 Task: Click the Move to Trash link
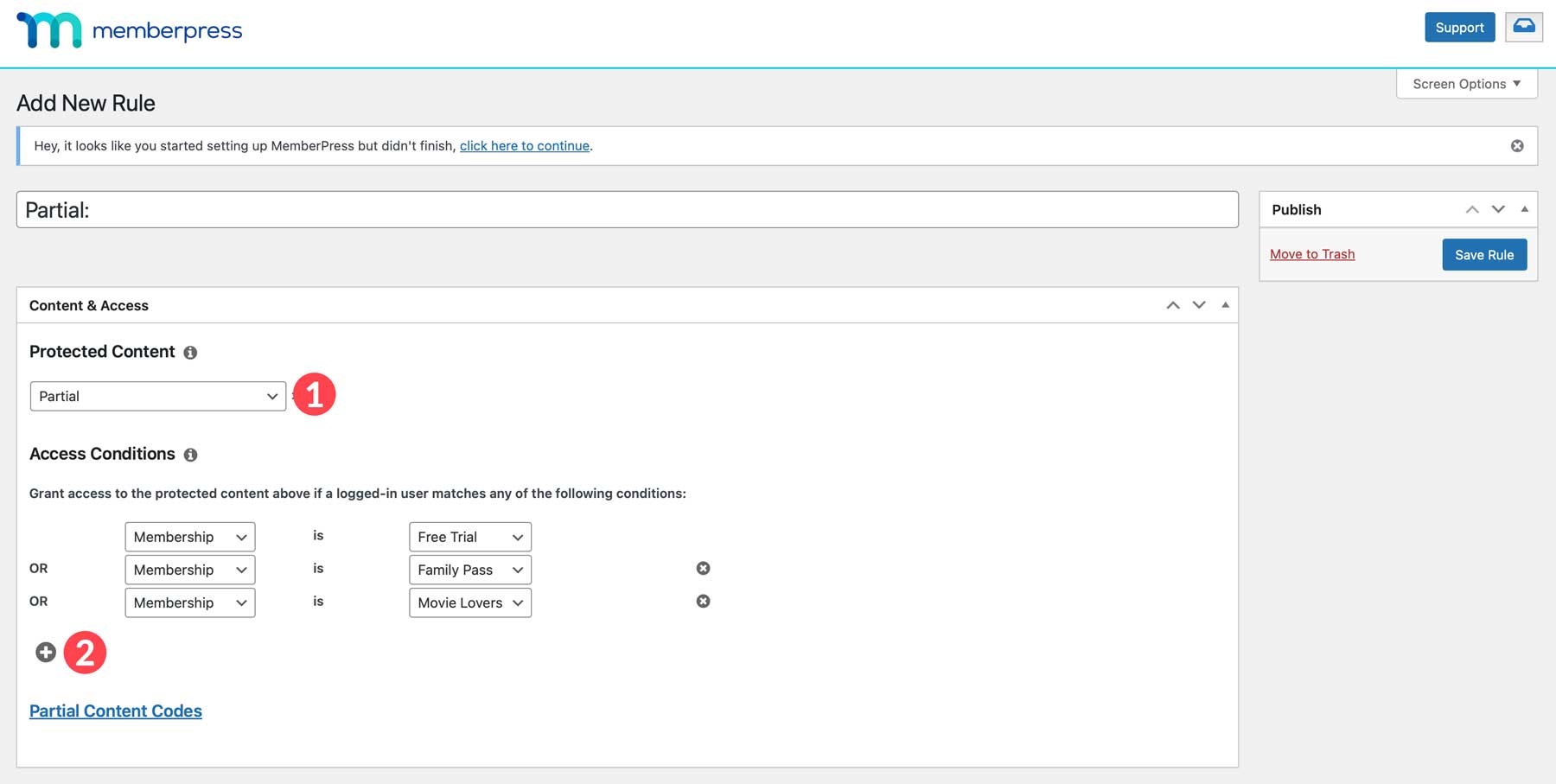1311,254
